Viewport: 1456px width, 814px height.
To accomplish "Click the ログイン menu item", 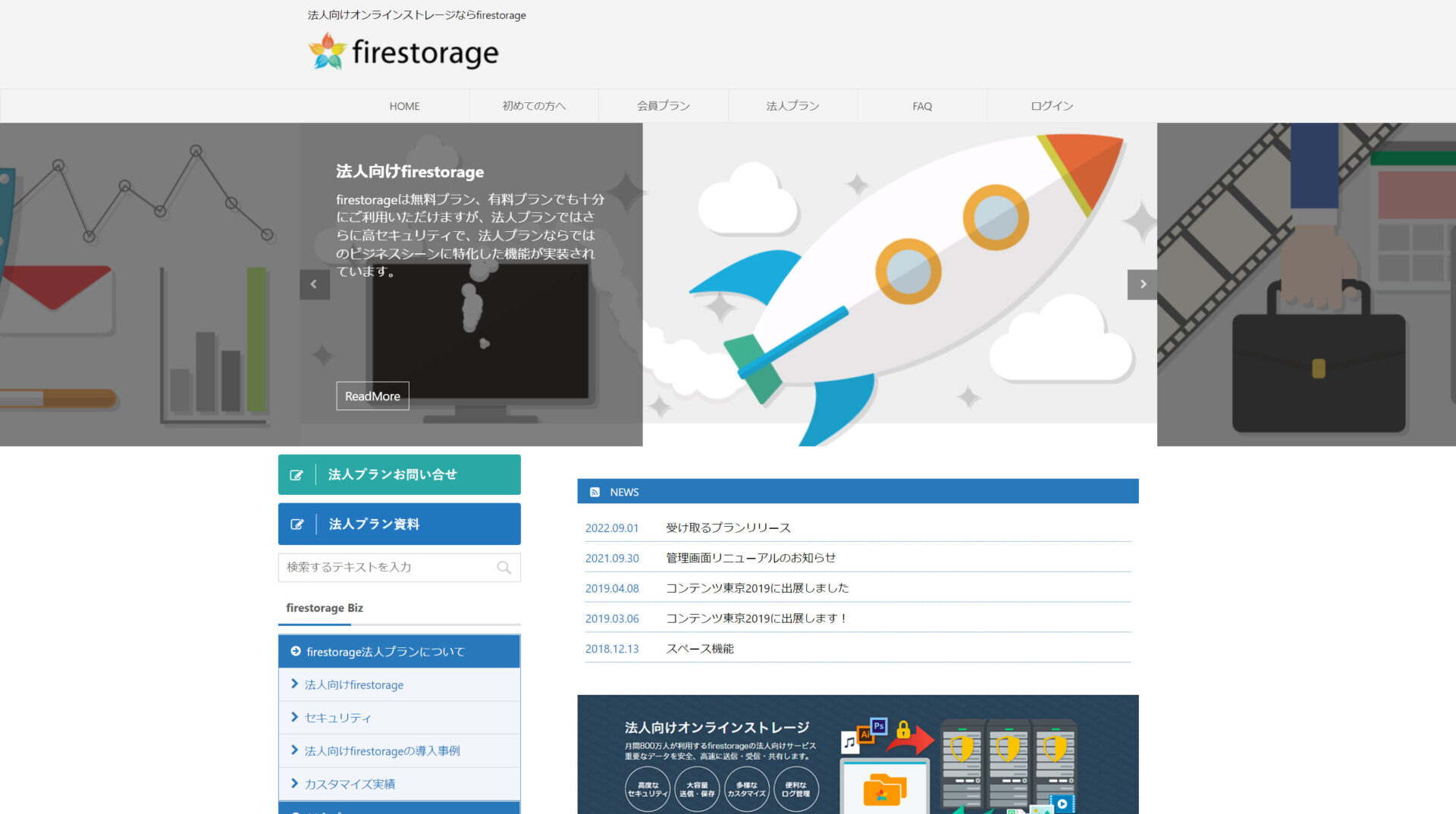I will [x=1051, y=106].
